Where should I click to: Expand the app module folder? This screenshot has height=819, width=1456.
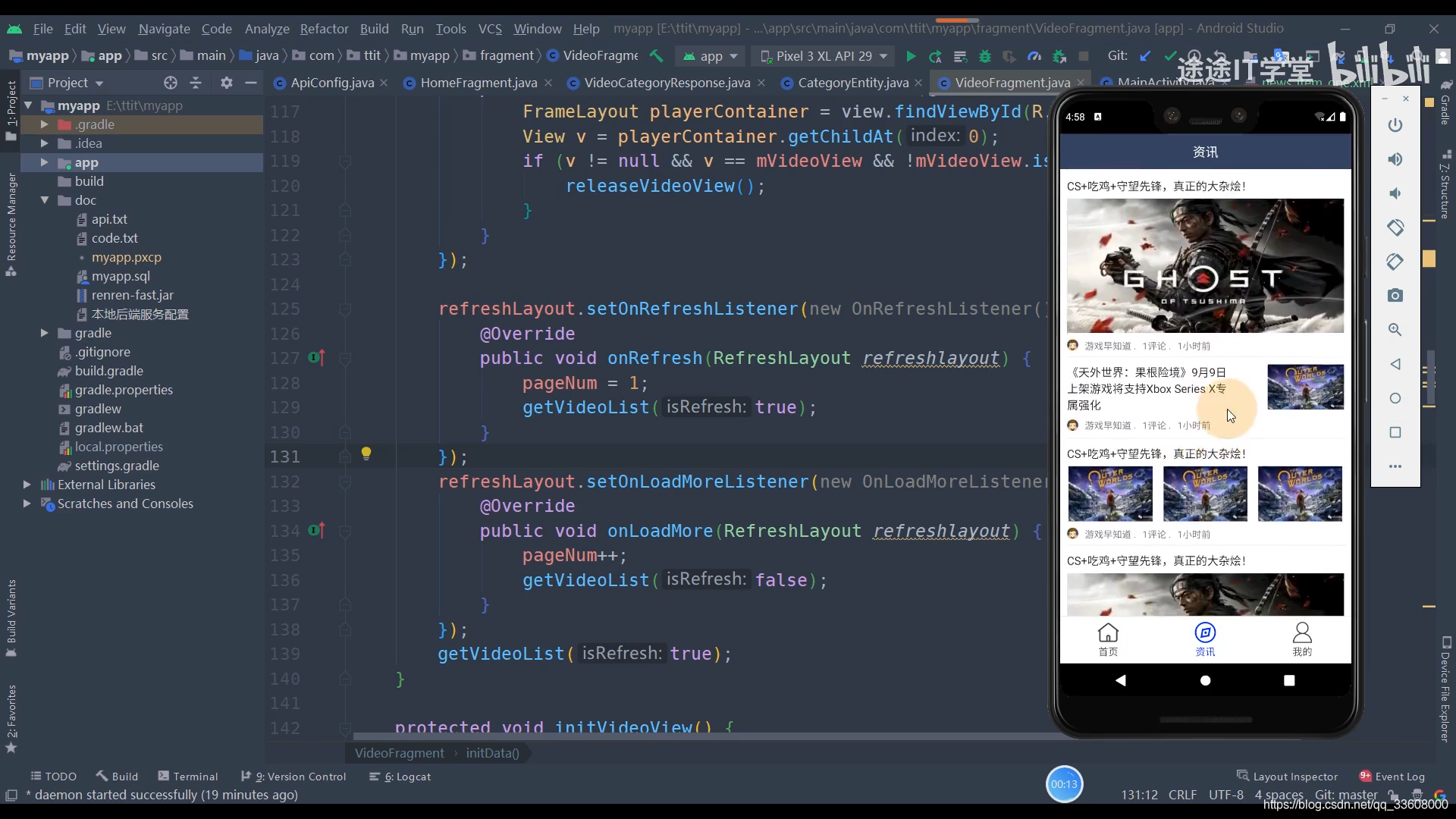(x=44, y=162)
